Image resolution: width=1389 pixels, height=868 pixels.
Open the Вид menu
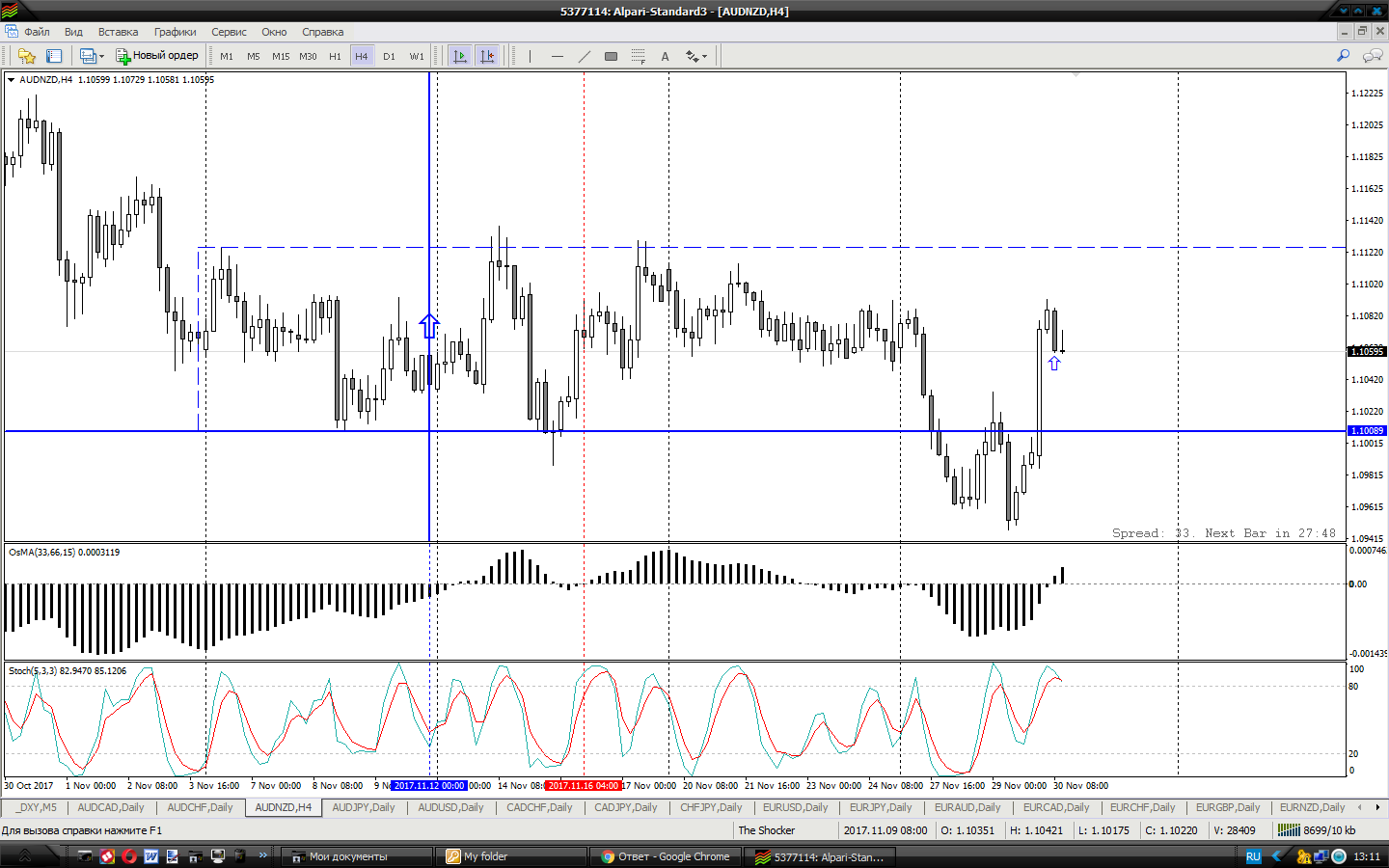[x=73, y=32]
